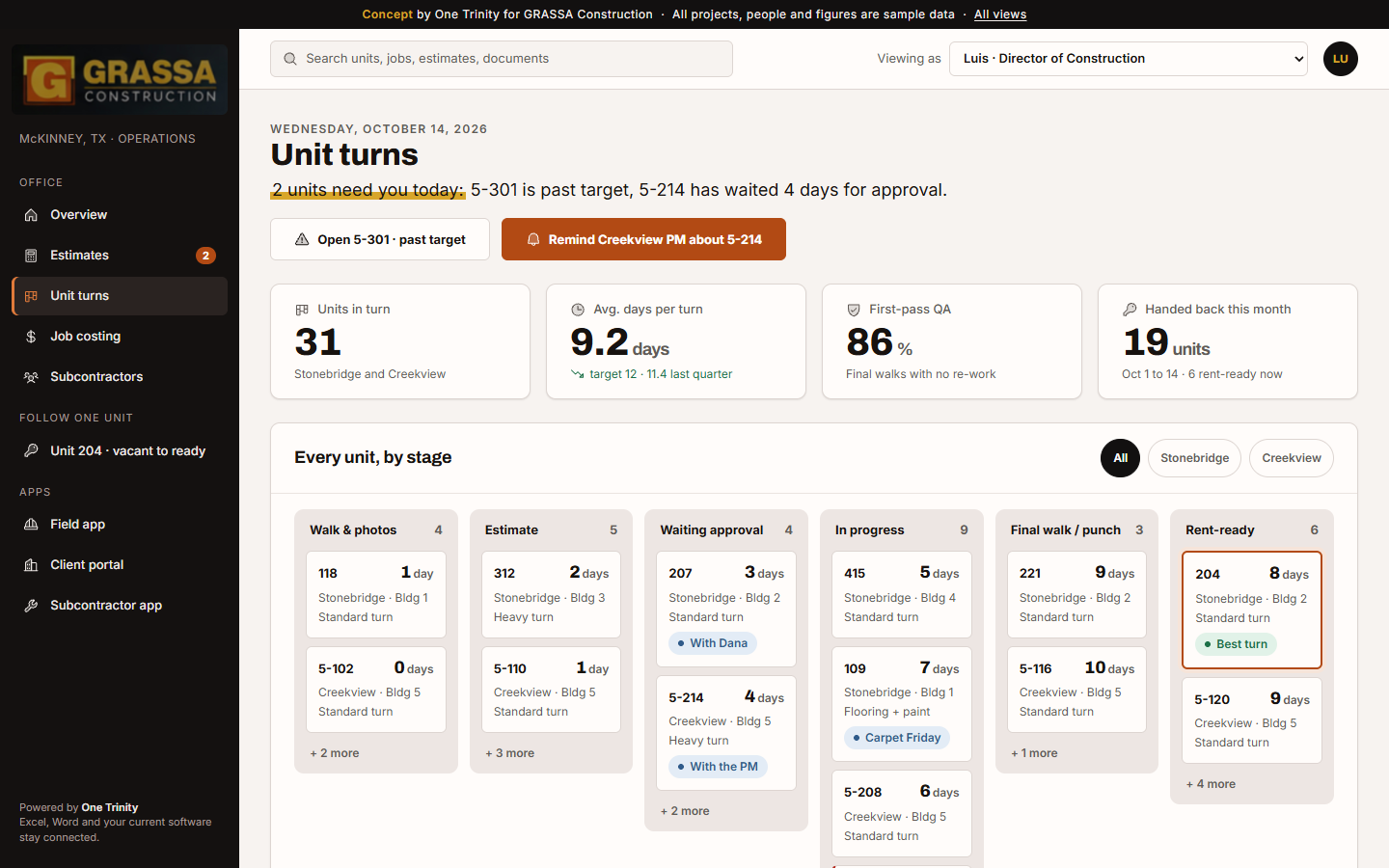This screenshot has width=1389, height=868.
Task: Expand + 1 more in Final walk / punch
Action: pyautogui.click(x=1034, y=753)
